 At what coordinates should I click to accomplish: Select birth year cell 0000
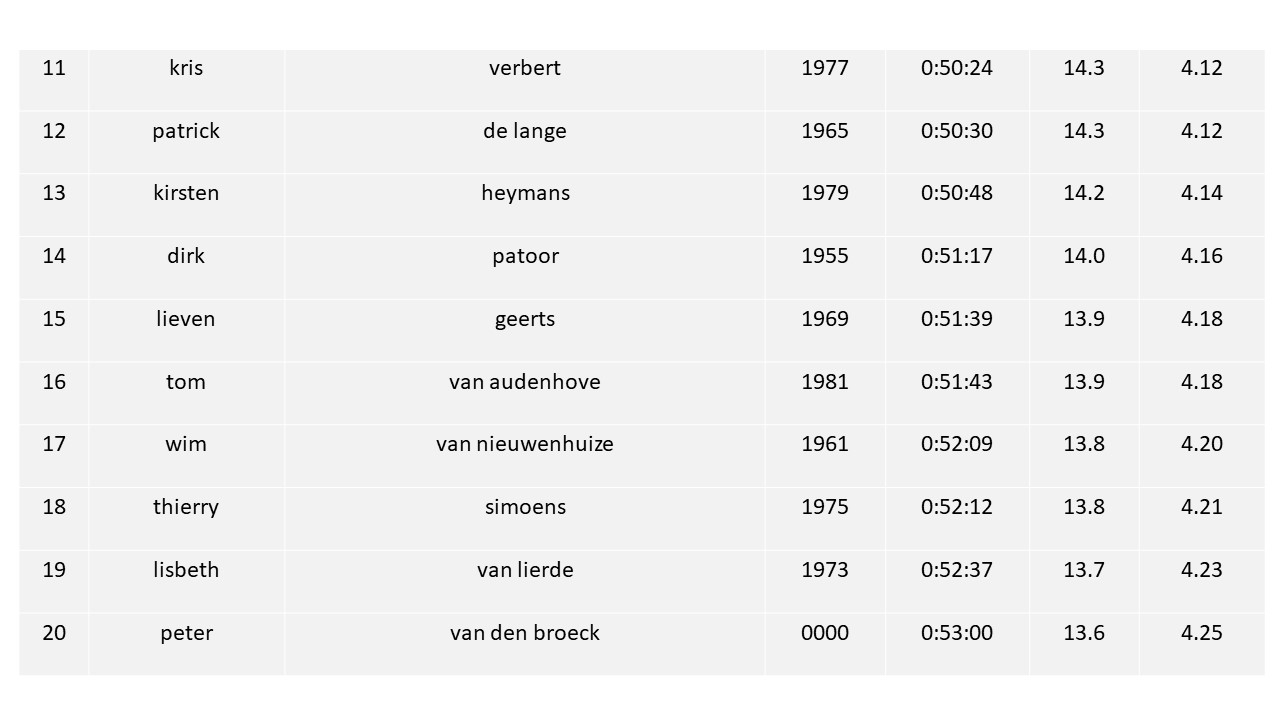(x=825, y=644)
